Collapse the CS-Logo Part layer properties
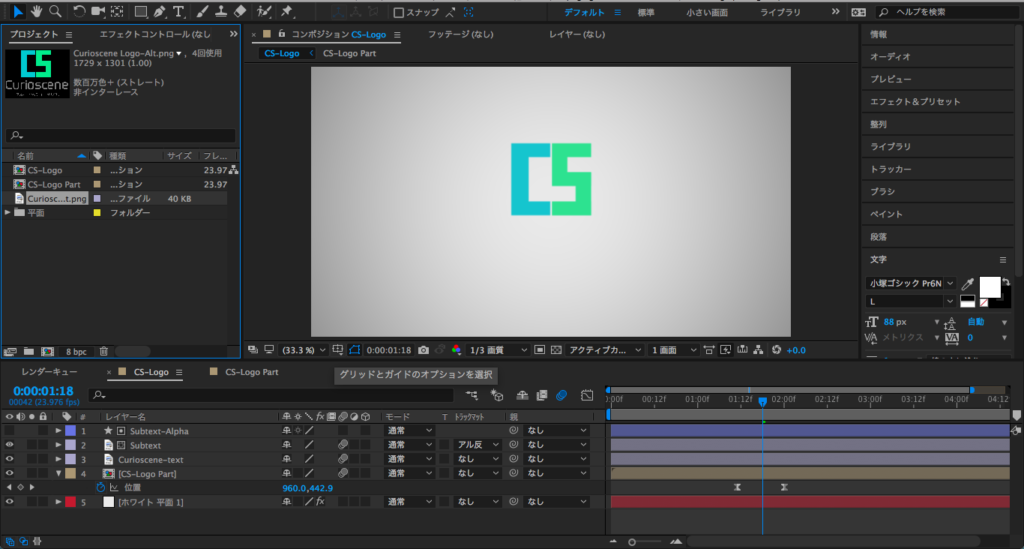 pos(58,473)
